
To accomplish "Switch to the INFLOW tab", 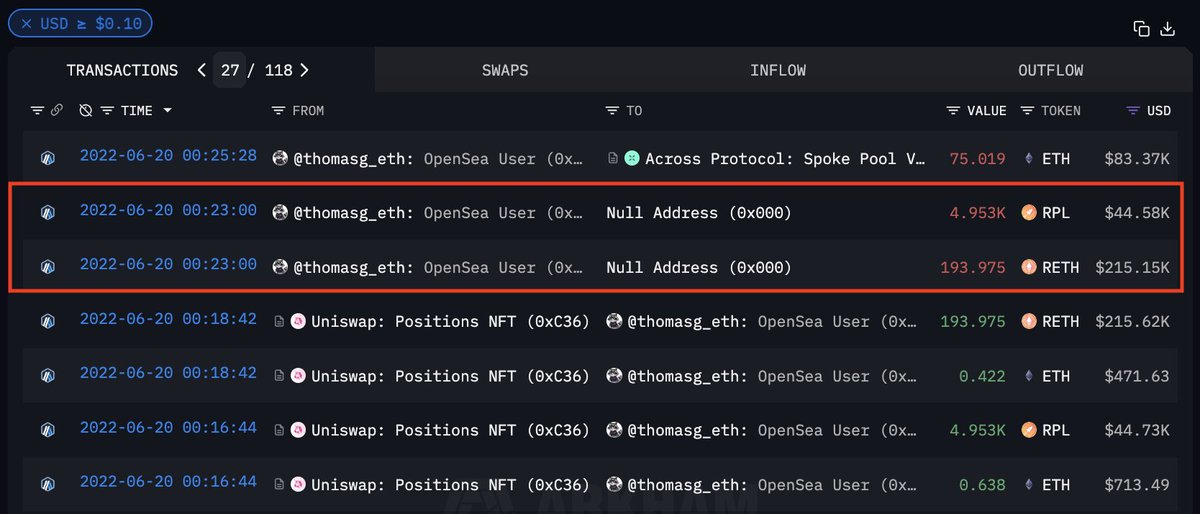I will click(778, 70).
